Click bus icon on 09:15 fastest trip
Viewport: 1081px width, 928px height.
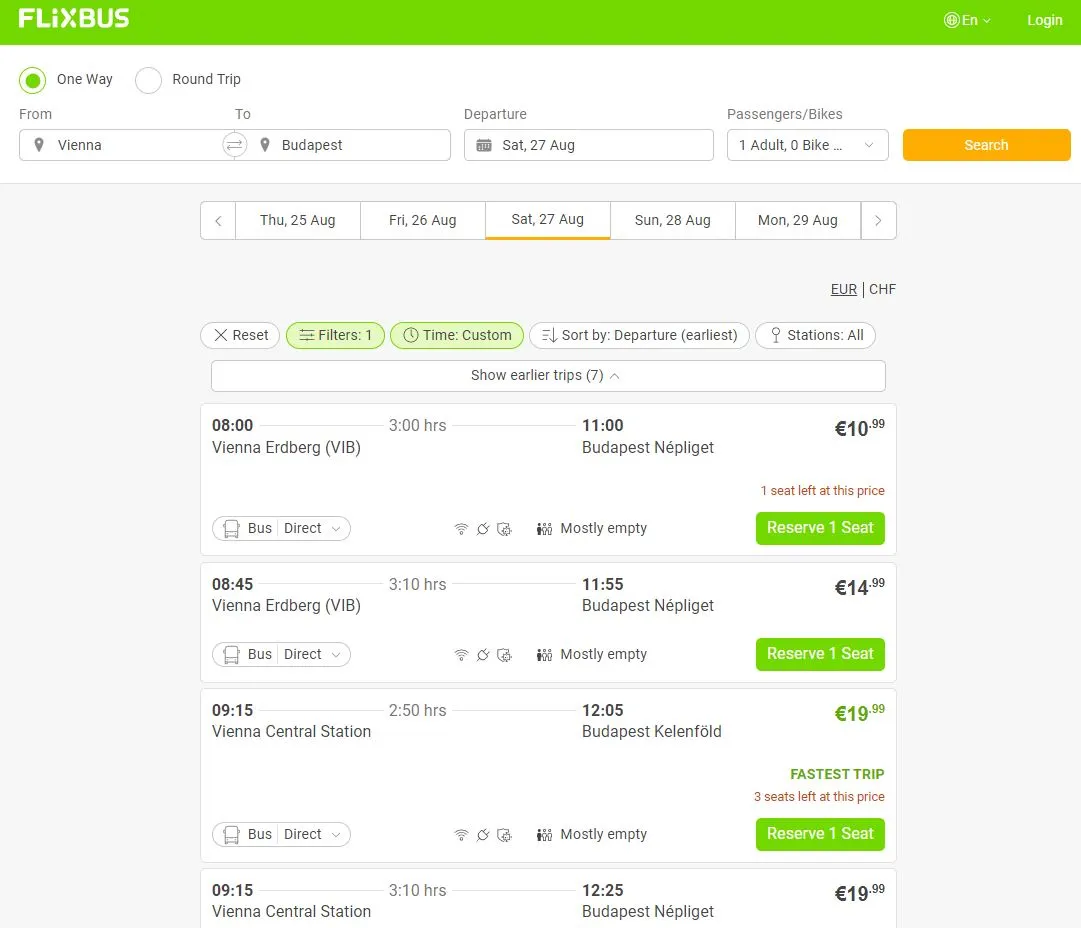pos(232,834)
